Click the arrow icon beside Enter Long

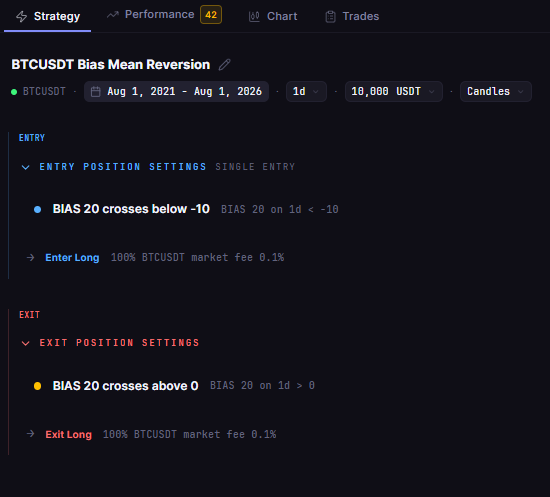31,257
